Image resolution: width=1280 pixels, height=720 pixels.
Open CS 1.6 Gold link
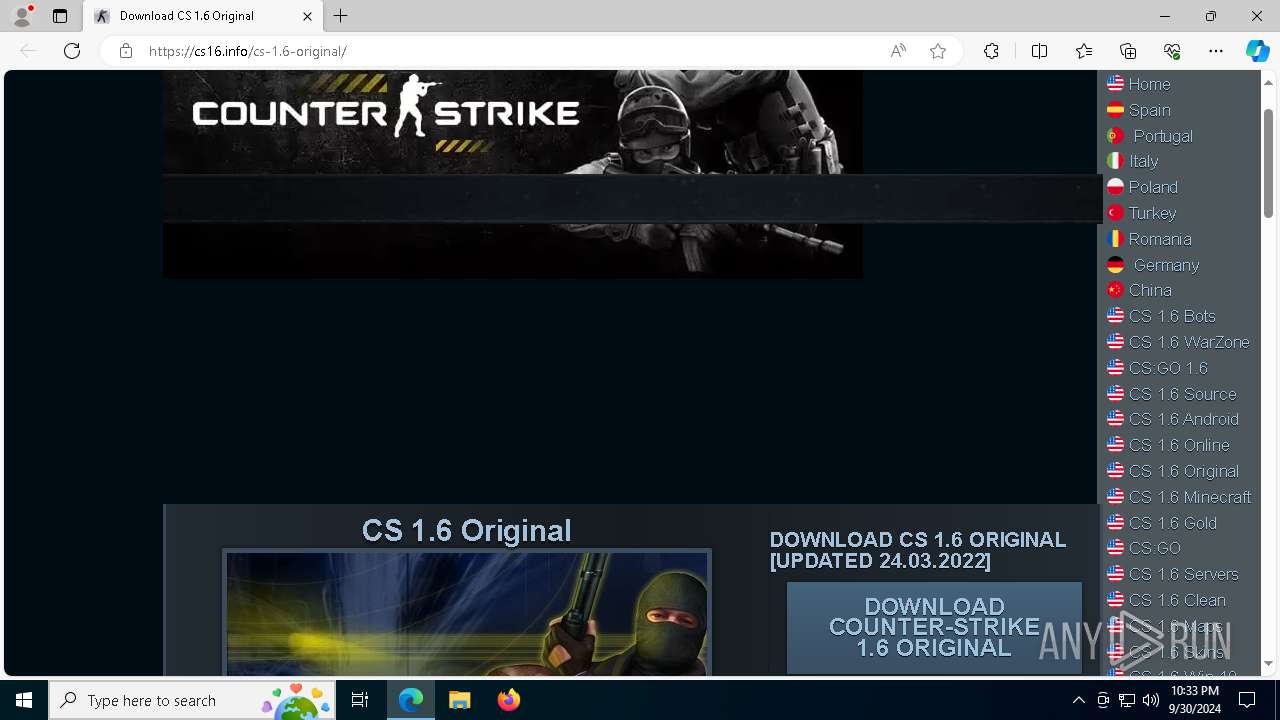1173,523
